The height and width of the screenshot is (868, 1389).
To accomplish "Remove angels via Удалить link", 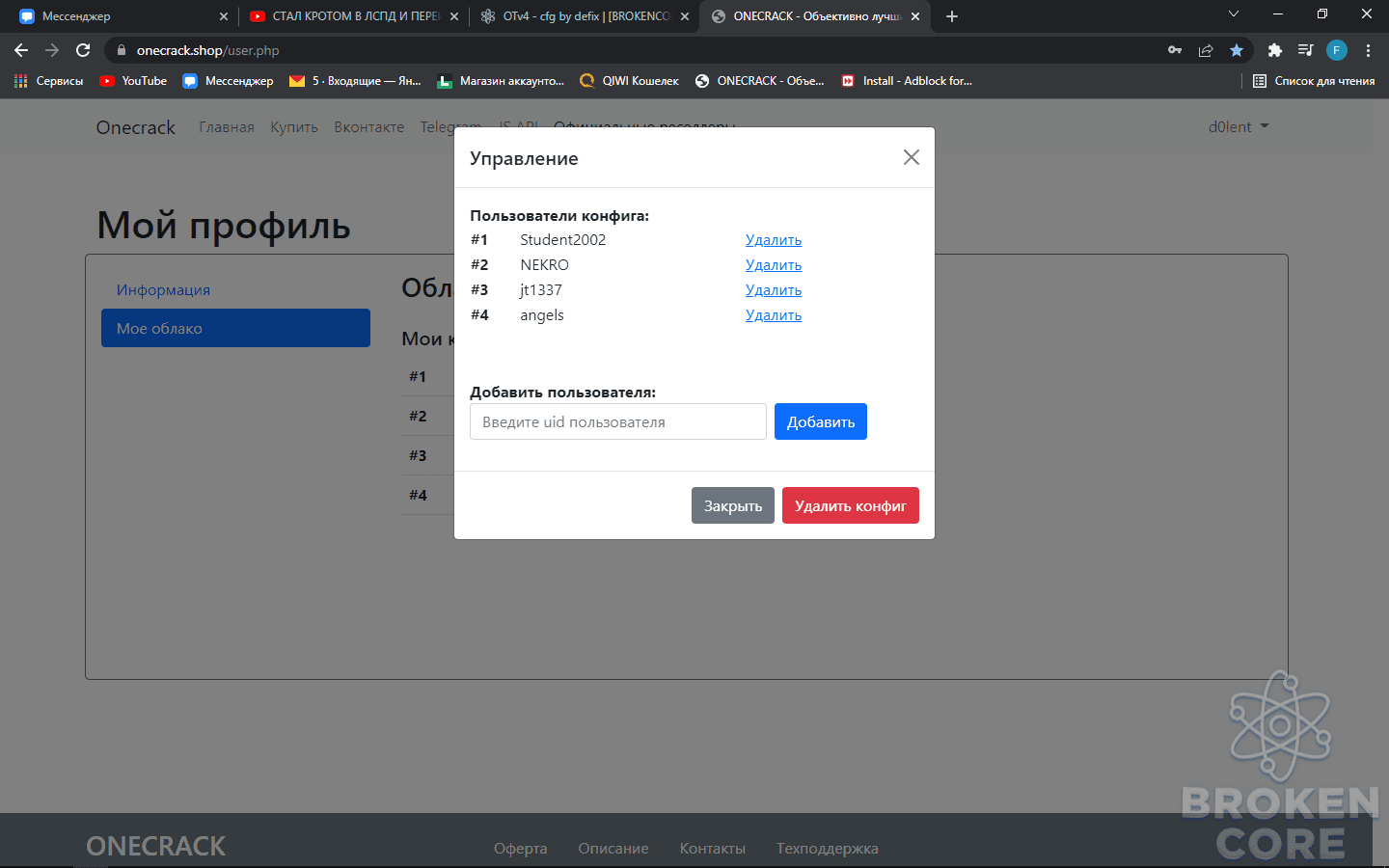I will [774, 315].
